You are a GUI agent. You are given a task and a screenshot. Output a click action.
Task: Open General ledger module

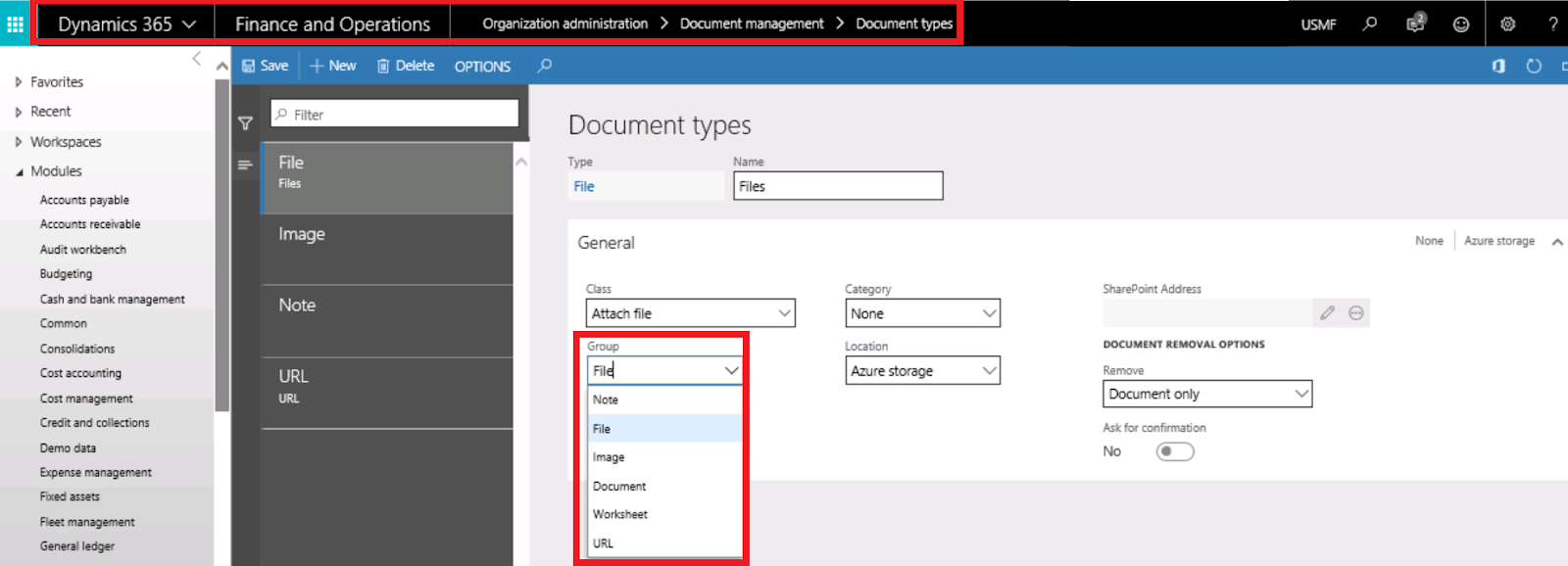(77, 546)
